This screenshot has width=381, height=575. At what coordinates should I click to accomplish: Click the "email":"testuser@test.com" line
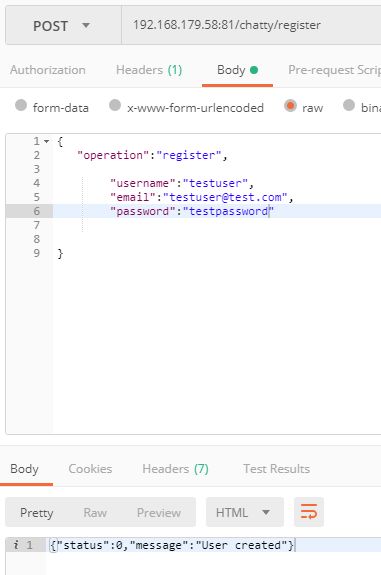(x=202, y=197)
